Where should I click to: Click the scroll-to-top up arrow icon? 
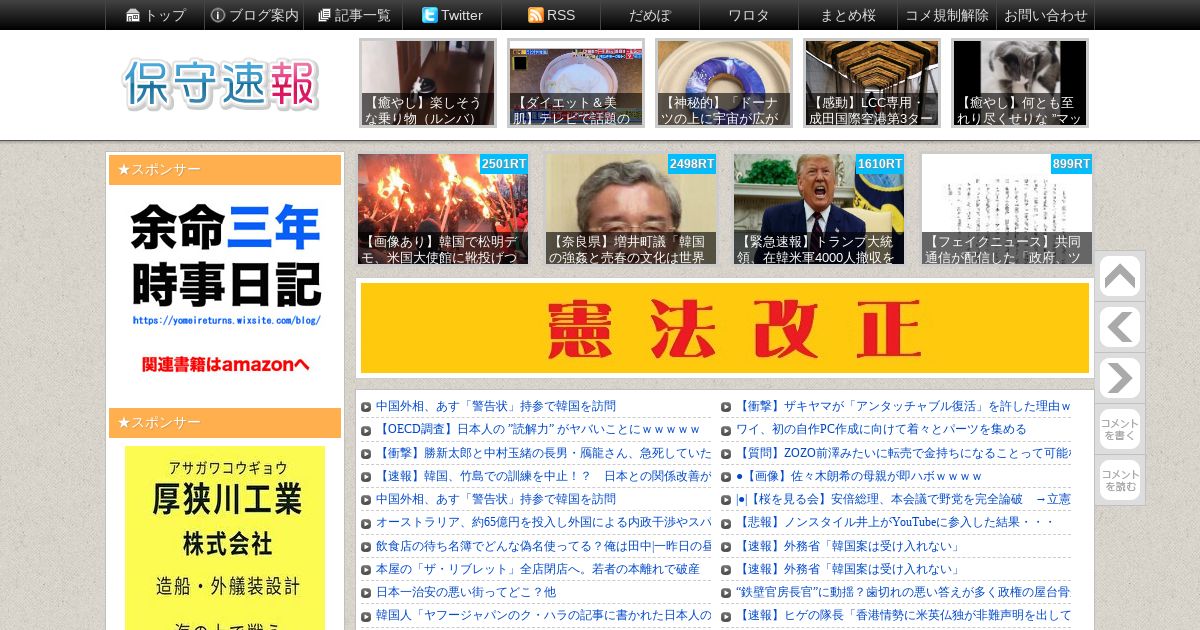pos(1120,276)
